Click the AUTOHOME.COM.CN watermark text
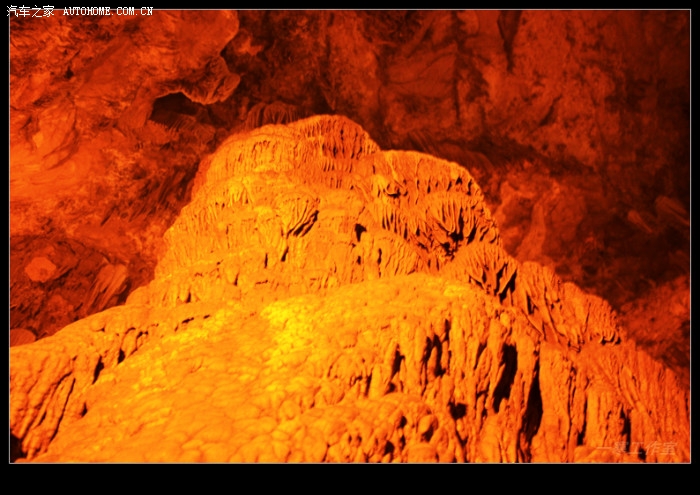Viewport: 700px width, 495px height. click(108, 12)
